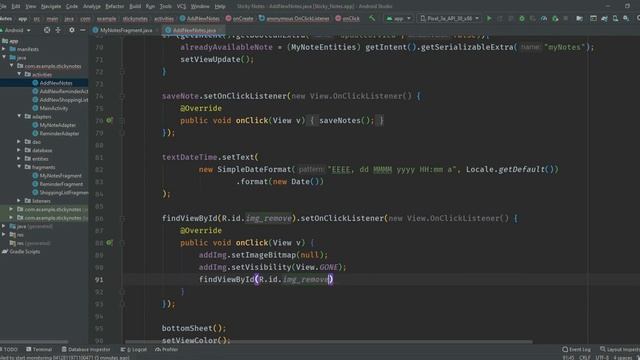Image resolution: width=640 pixels, height=360 pixels.
Task: Open the Profiler tool window
Action: pyautogui.click(x=167, y=349)
